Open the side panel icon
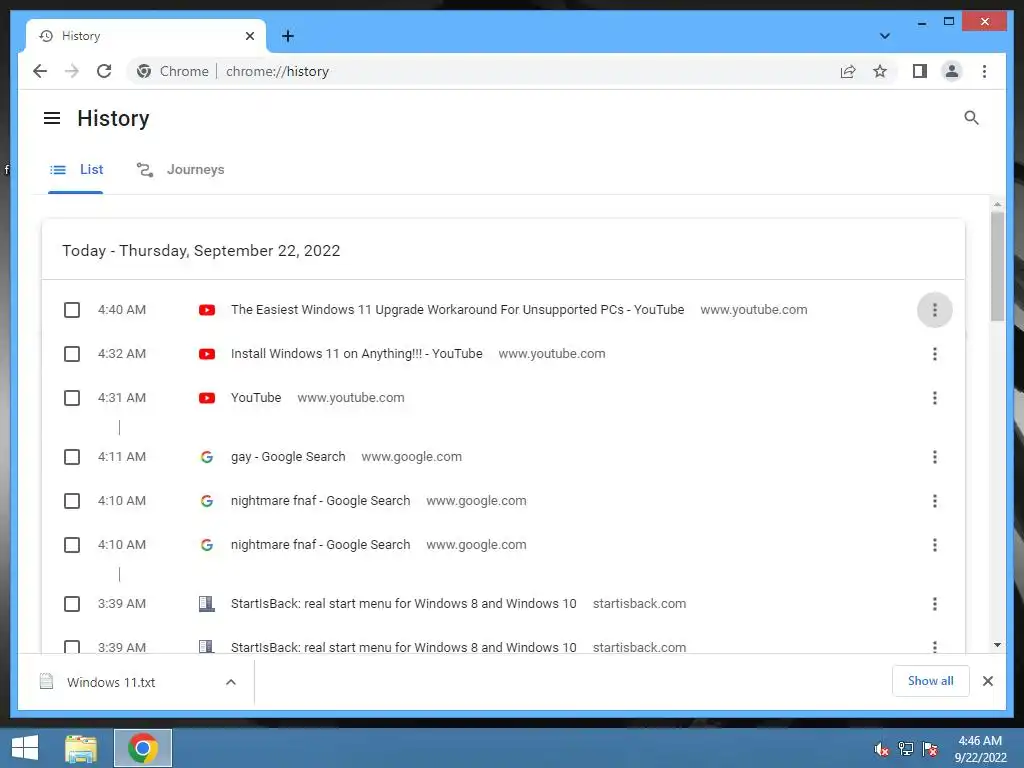The height and width of the screenshot is (768, 1024). pos(920,71)
